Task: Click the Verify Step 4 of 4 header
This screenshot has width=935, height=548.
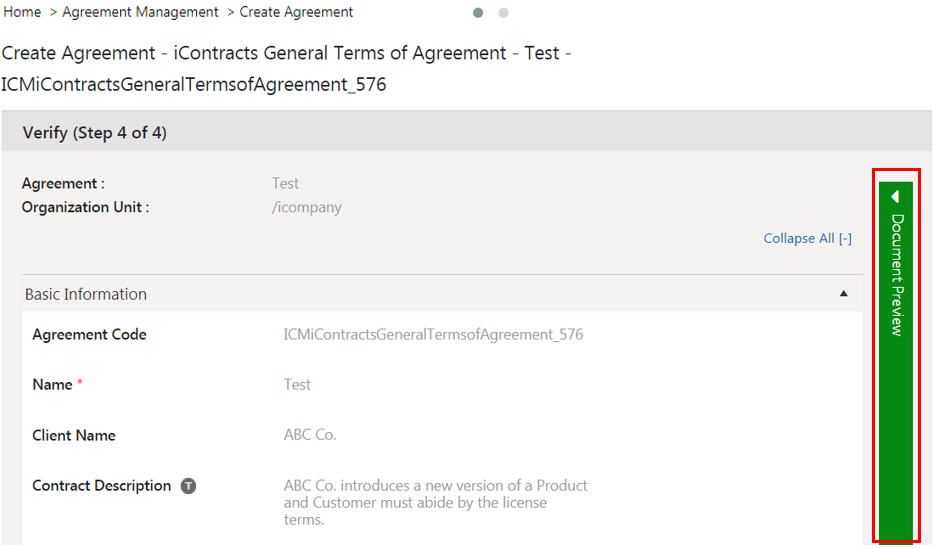Action: [x=94, y=132]
